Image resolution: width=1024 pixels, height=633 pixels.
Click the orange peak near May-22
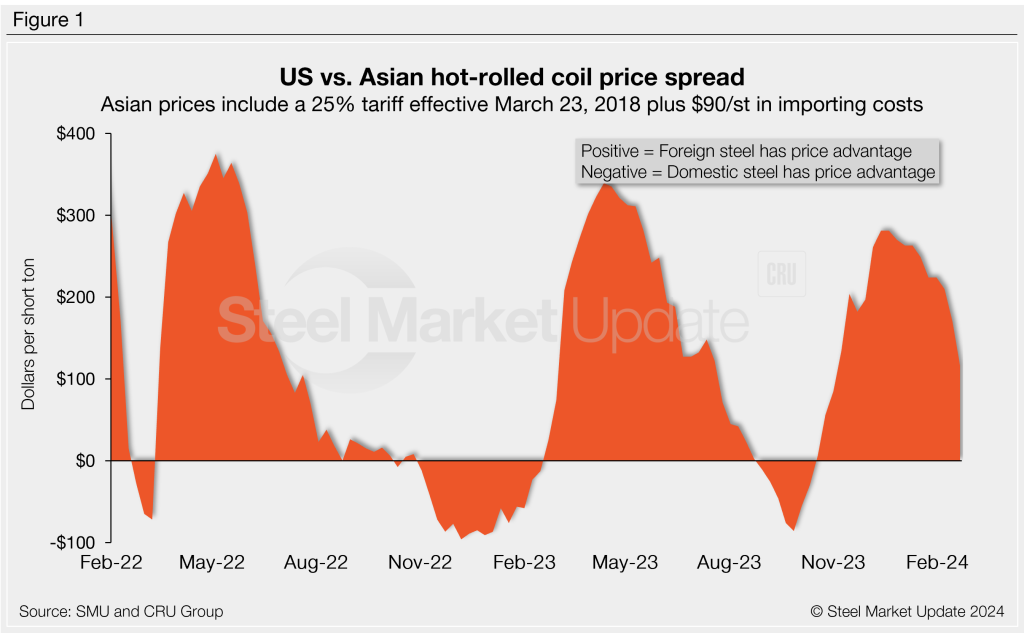[216, 160]
